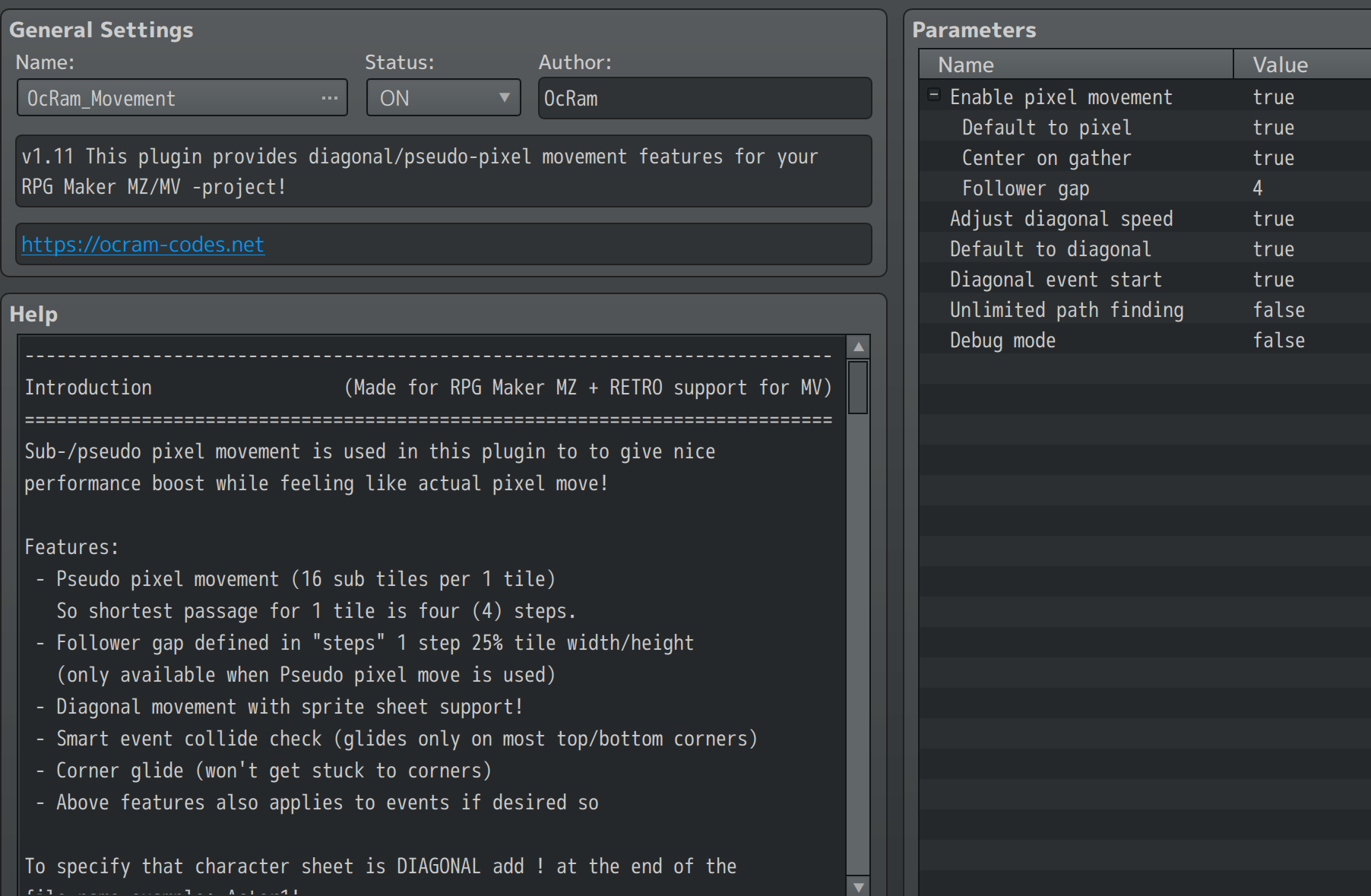
Task: Click the Help scrollbar down arrow
Action: point(858,886)
